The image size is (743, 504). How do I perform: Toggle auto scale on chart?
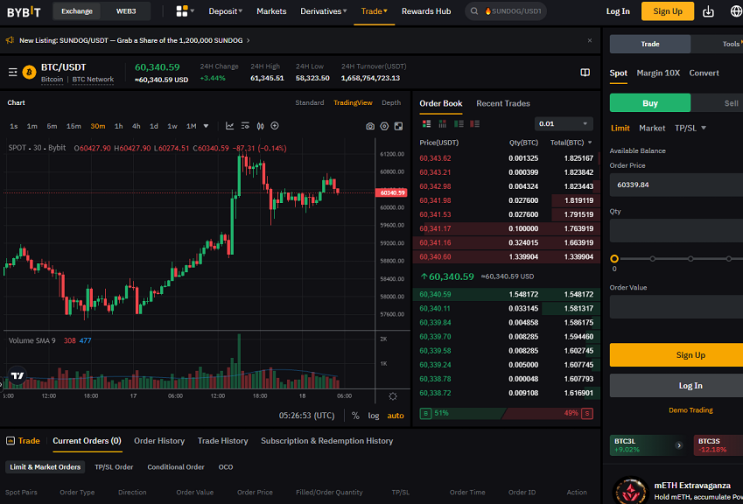(x=396, y=415)
